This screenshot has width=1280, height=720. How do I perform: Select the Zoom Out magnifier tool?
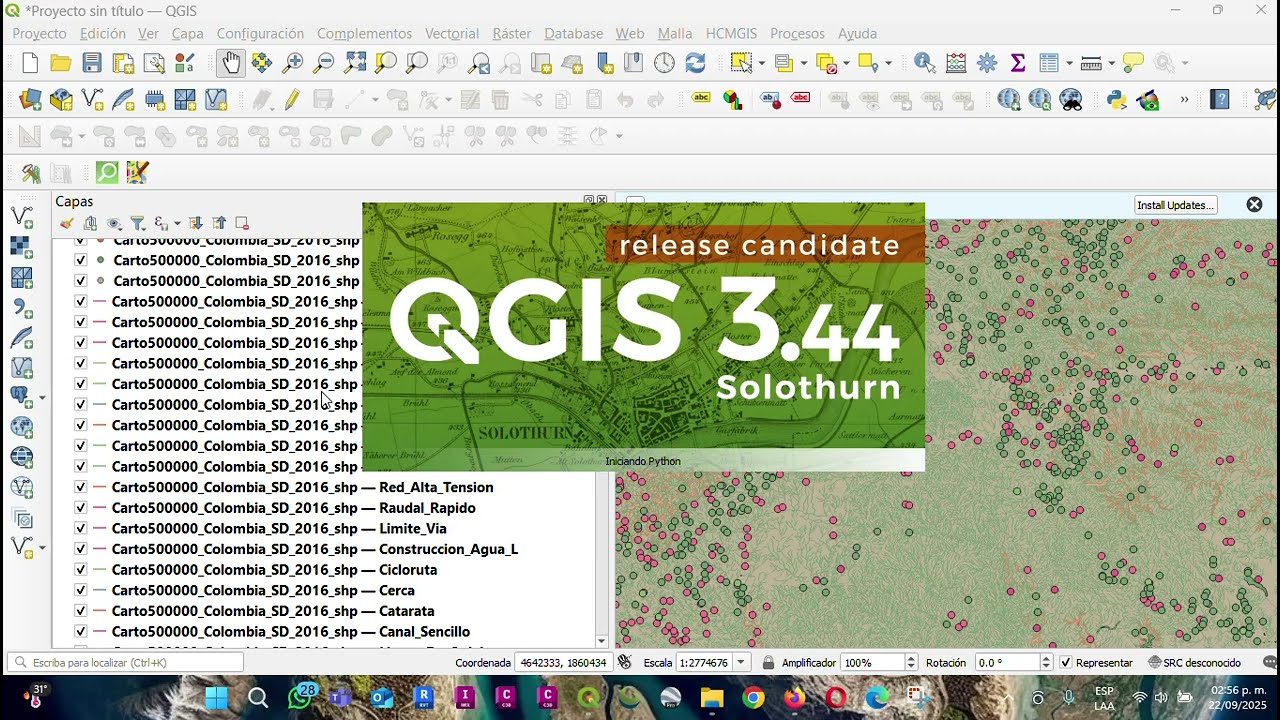click(x=324, y=63)
